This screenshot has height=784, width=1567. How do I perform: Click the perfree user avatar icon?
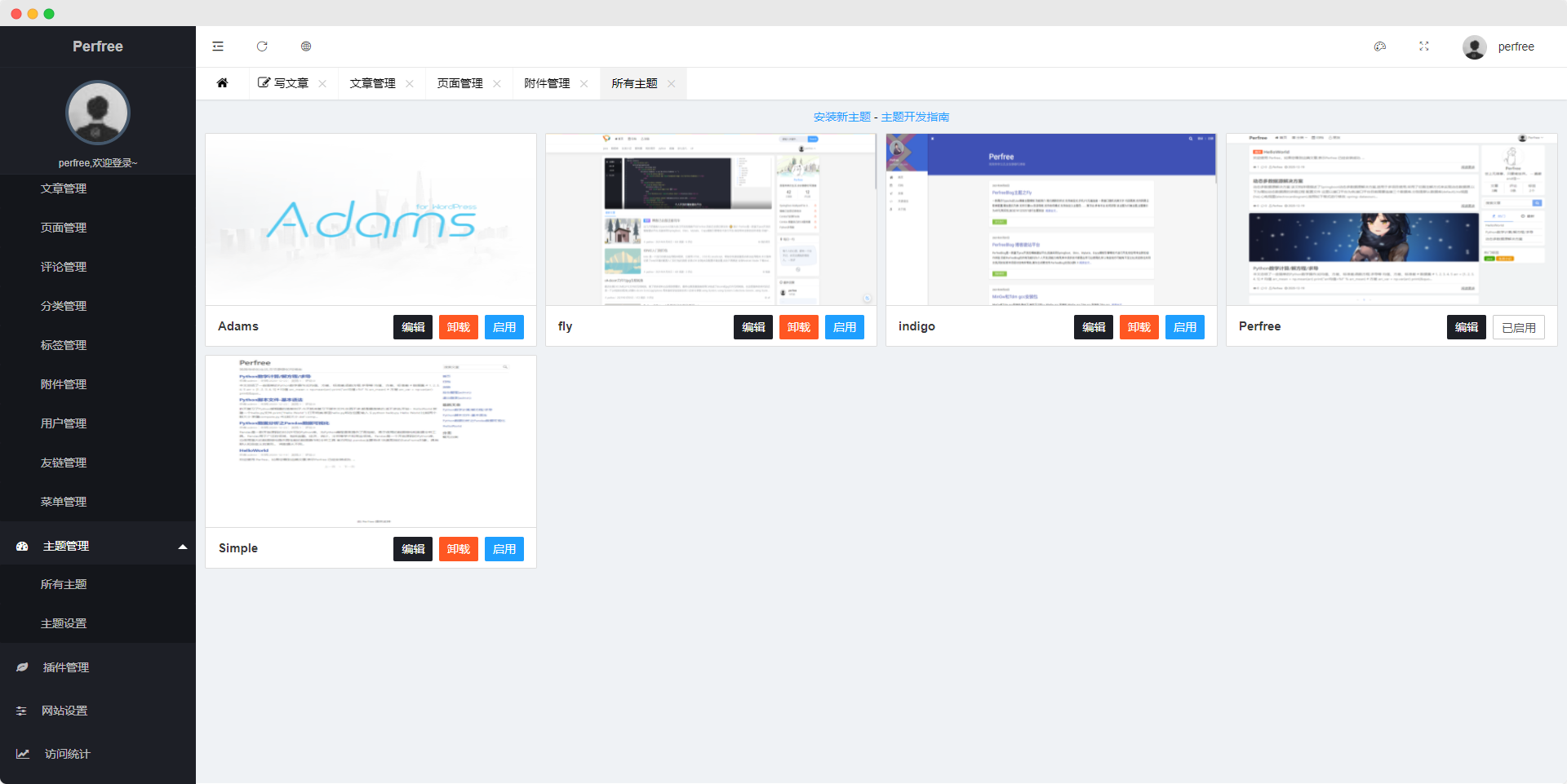1475,47
